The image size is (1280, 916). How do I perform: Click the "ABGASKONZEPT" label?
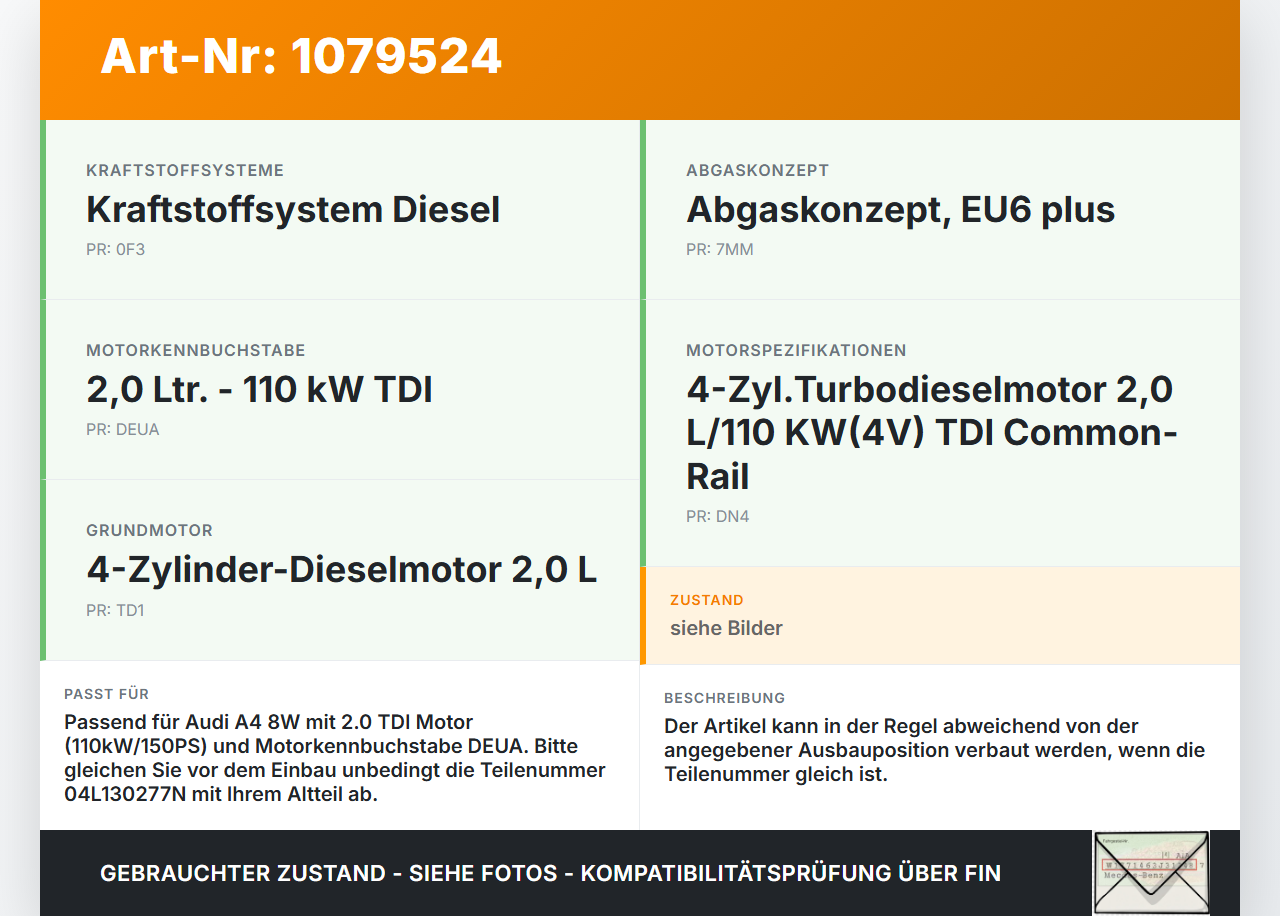tap(757, 171)
